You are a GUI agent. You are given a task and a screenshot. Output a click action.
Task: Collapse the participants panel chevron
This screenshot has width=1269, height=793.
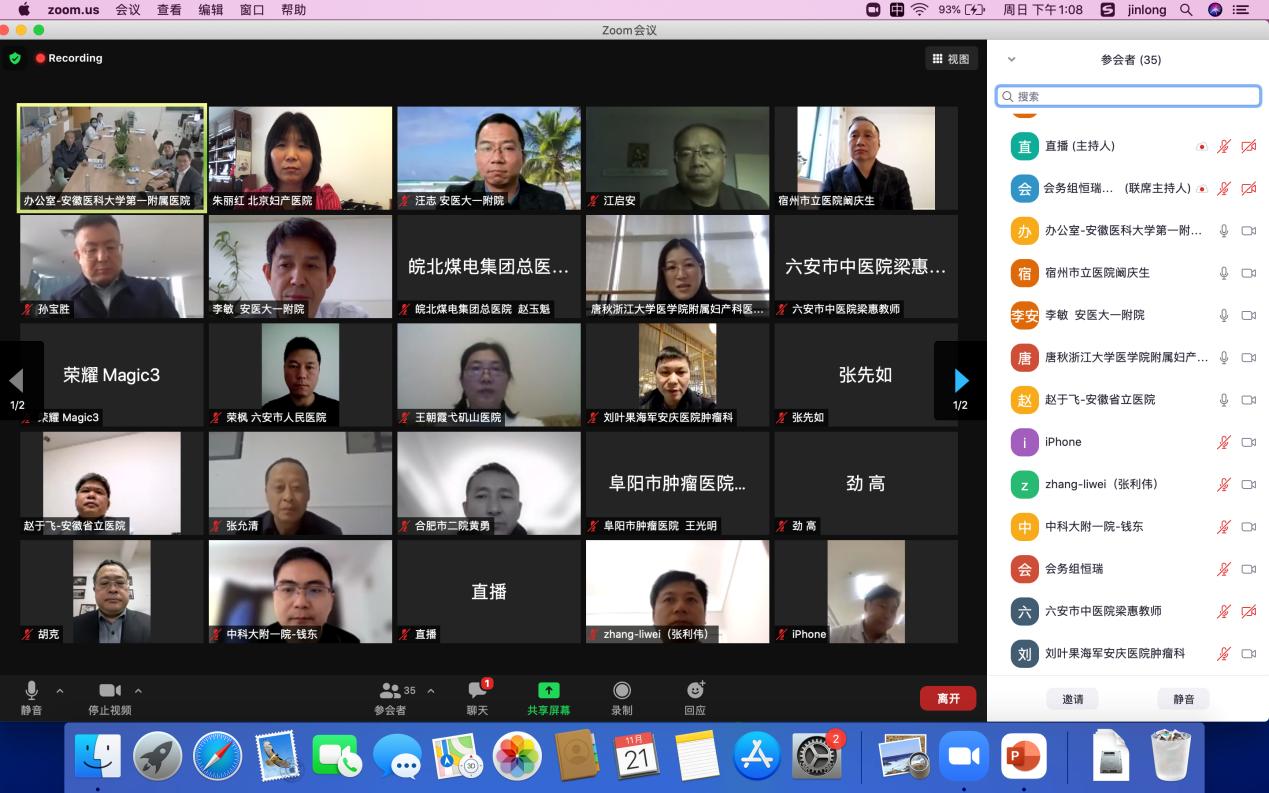(x=1011, y=60)
